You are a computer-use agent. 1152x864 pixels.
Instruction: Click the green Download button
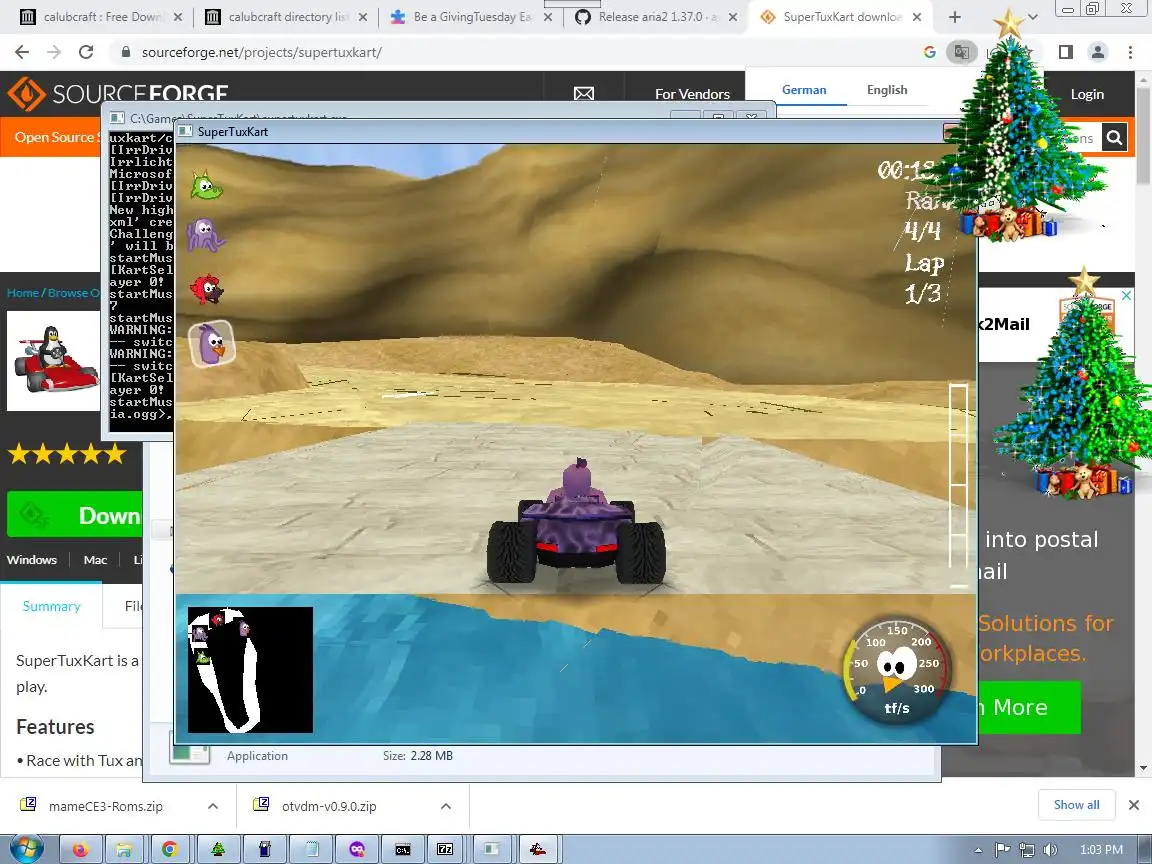coord(75,515)
